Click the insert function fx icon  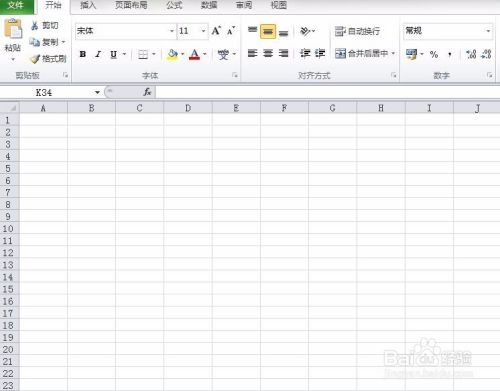(147, 92)
